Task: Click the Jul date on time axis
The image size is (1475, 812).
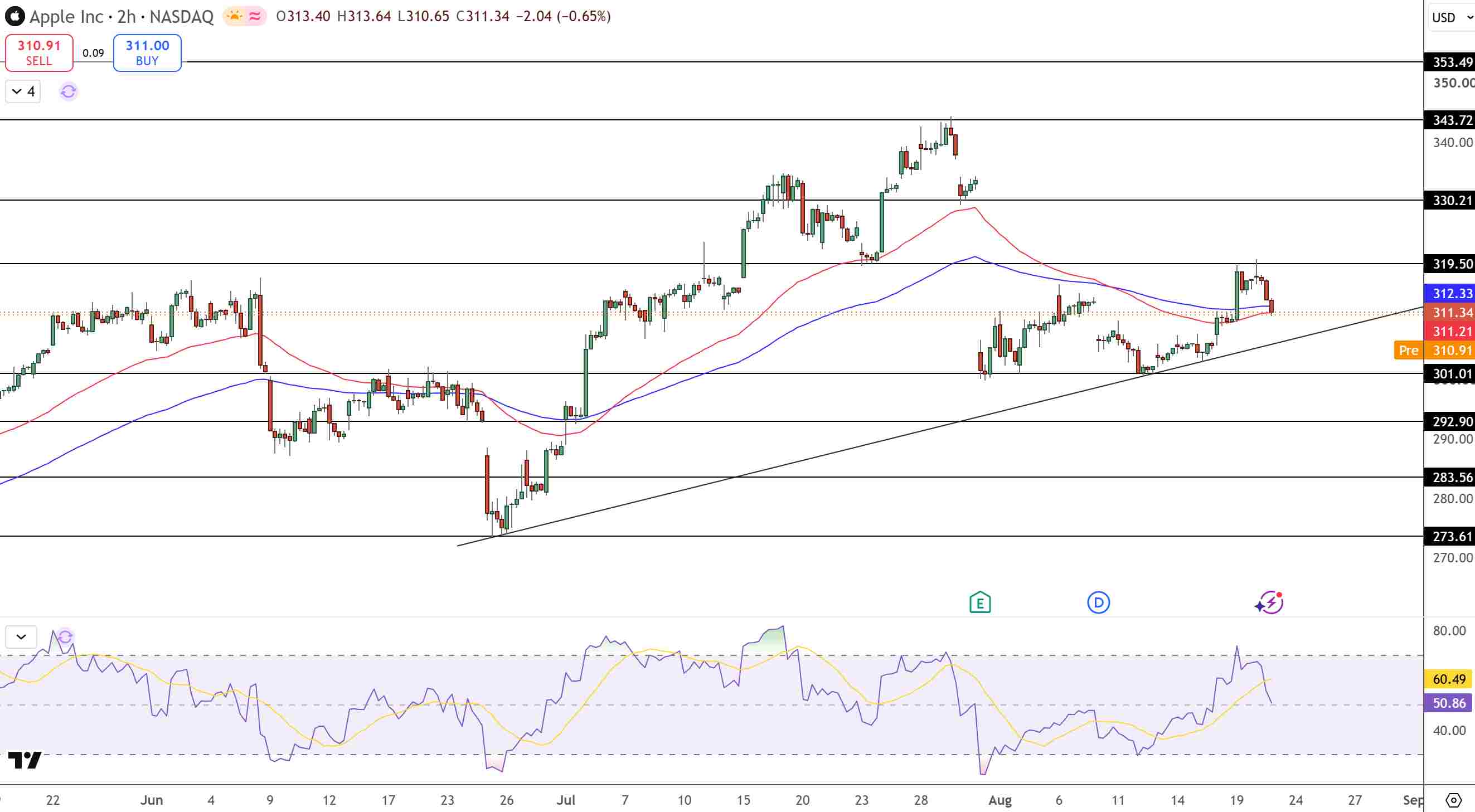Action: 566,800
